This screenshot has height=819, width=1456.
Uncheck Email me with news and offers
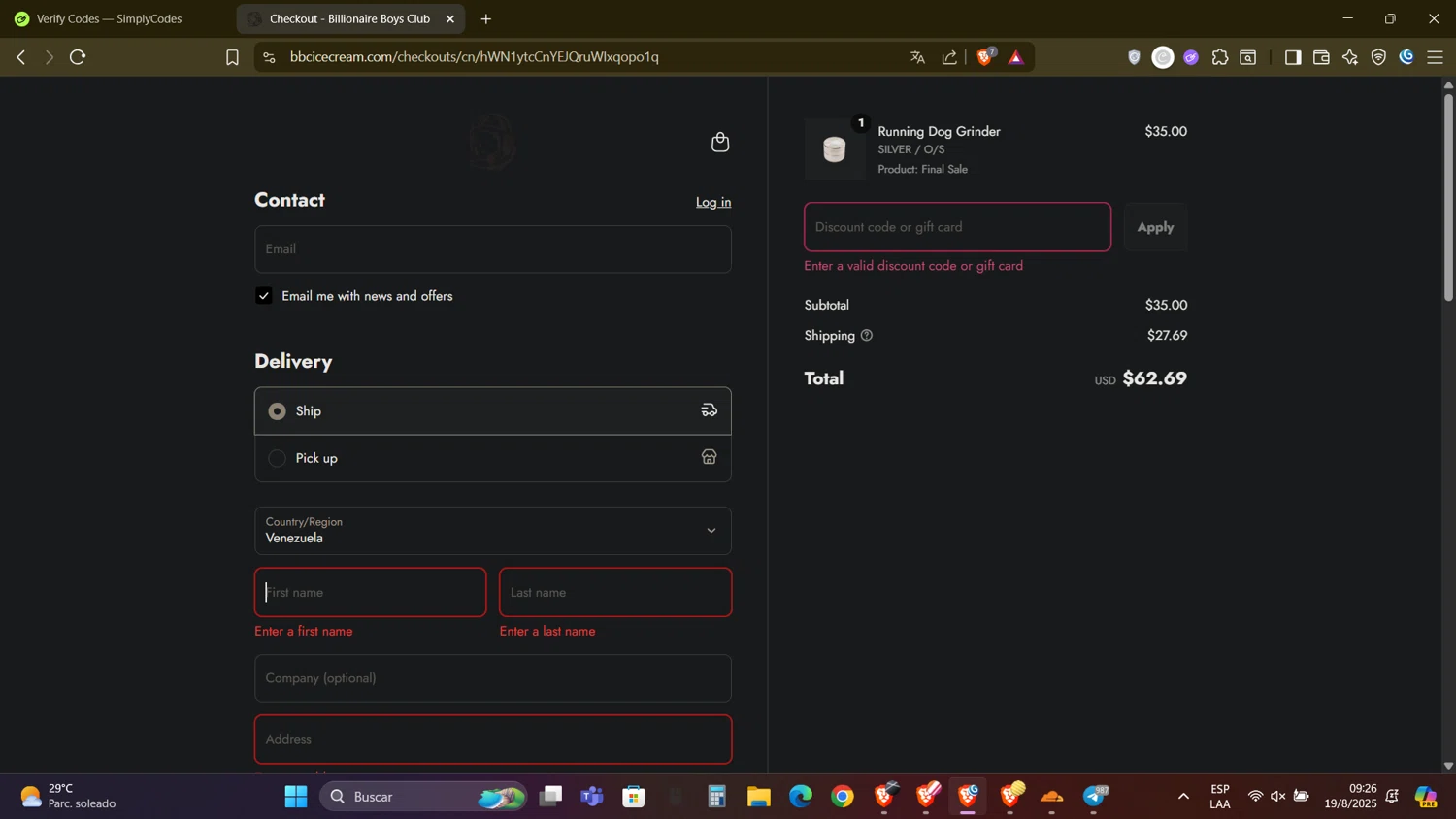(264, 296)
